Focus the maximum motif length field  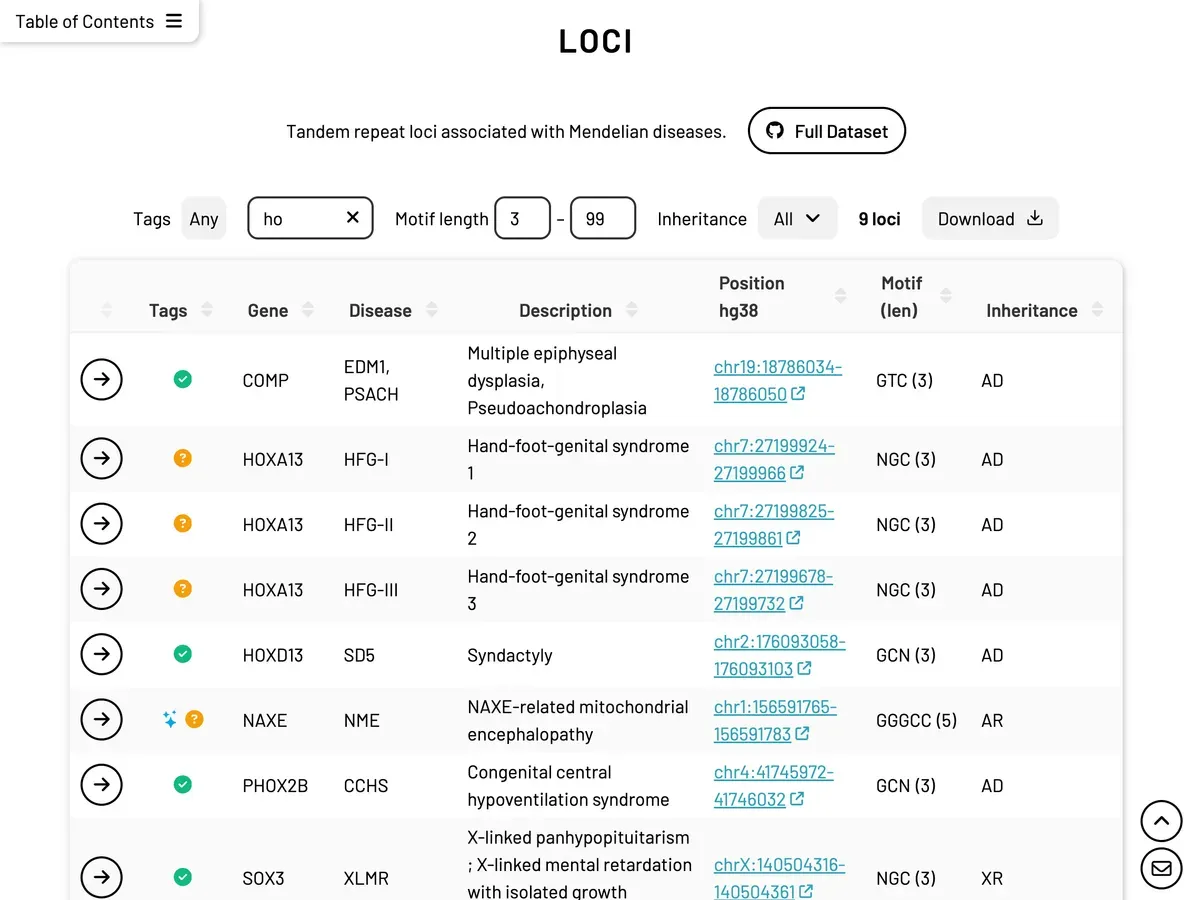coord(602,219)
